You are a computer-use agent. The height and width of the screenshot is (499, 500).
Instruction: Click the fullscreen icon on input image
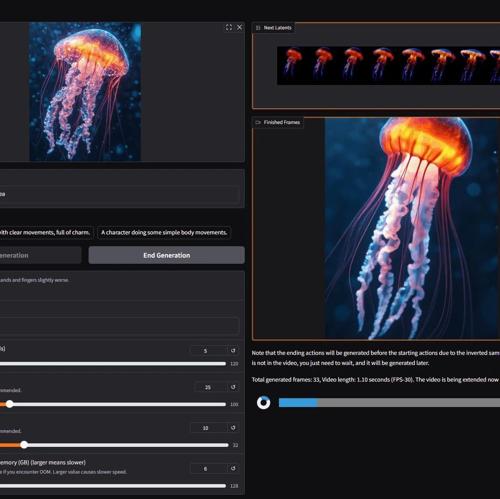[x=229, y=27]
